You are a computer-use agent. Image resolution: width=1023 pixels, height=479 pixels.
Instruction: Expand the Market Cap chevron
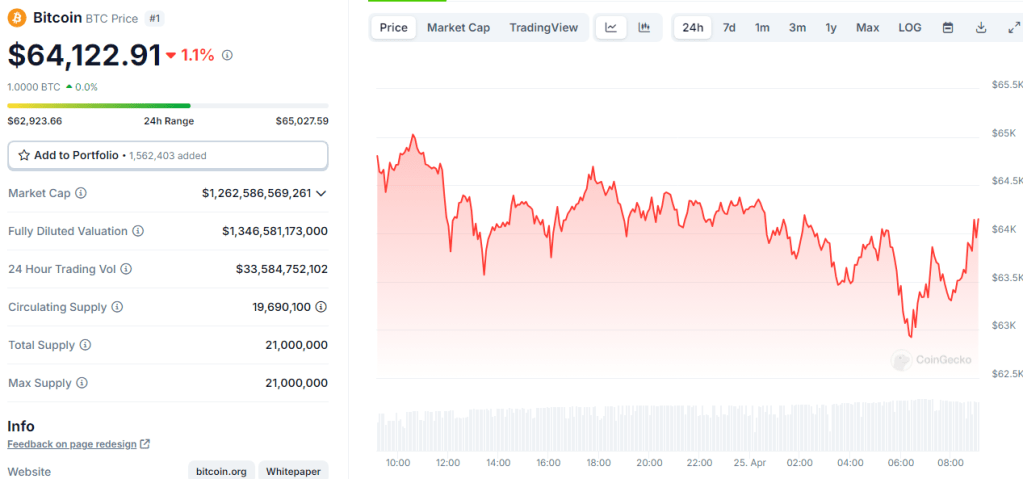(321, 193)
